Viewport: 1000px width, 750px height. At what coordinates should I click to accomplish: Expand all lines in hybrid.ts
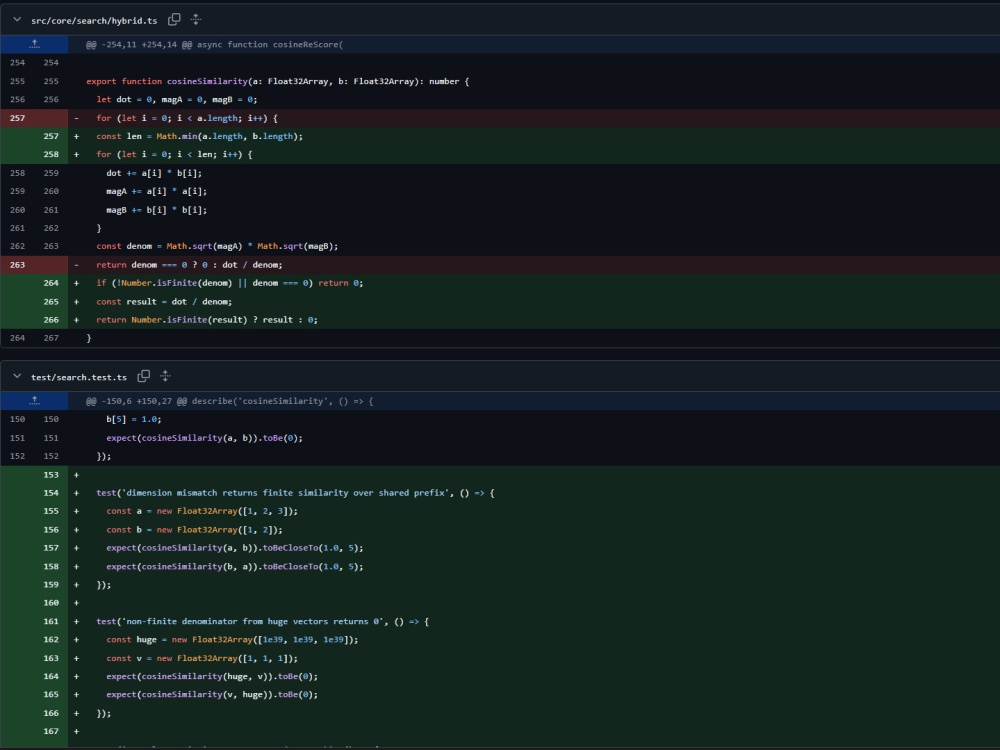tap(196, 20)
